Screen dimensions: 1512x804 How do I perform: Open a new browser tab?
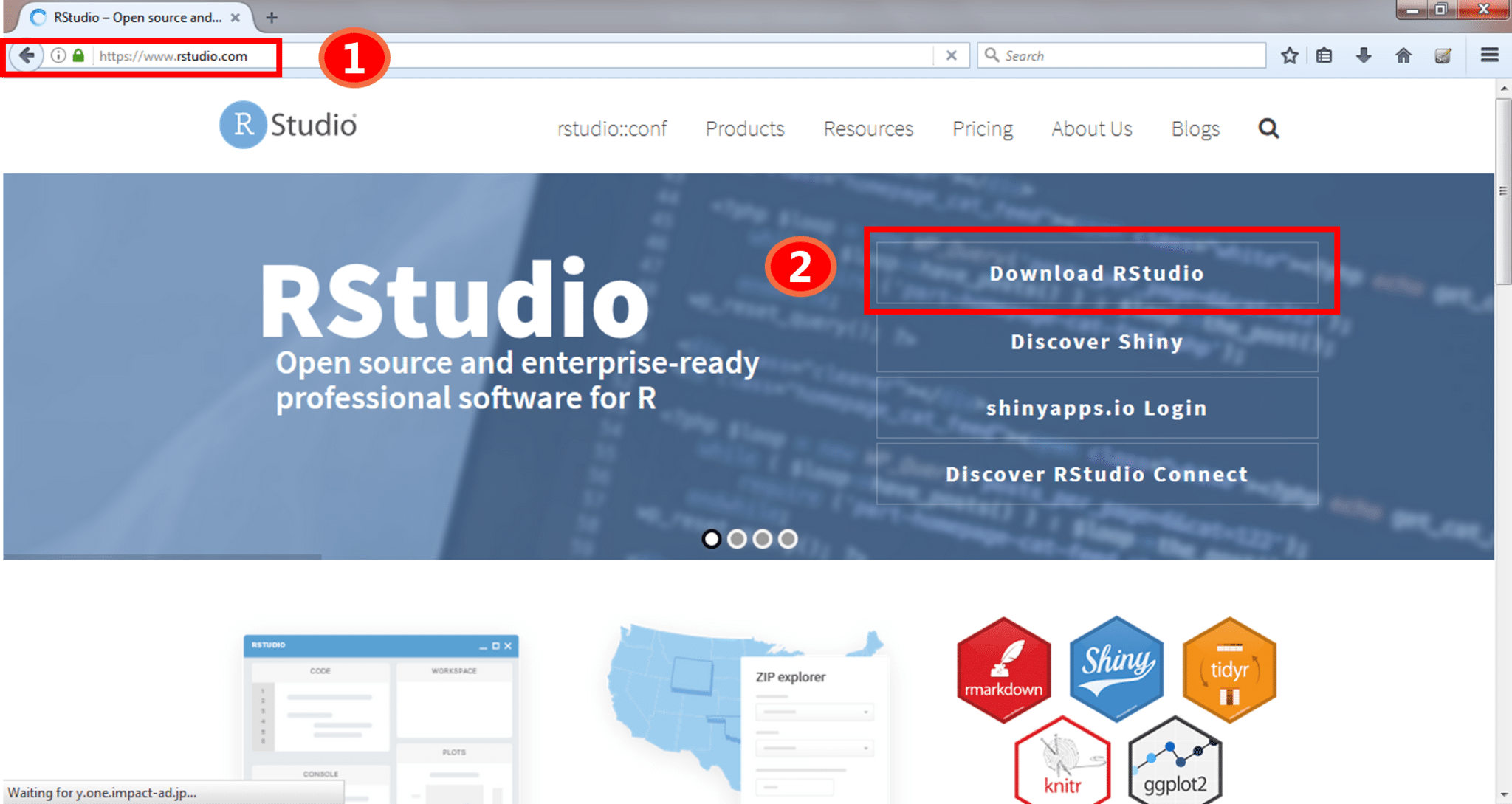pyautogui.click(x=272, y=17)
